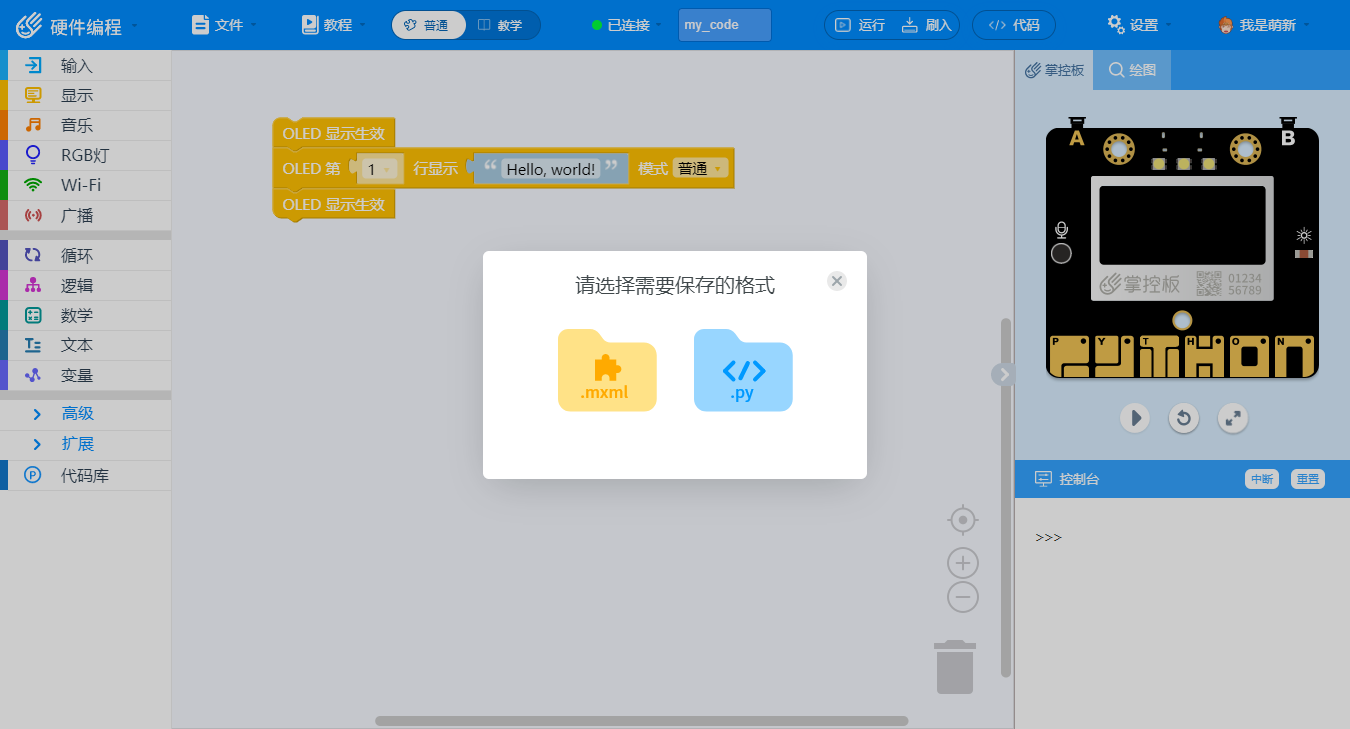Viewport: 1350px width, 729px height.
Task: Expand the 高级 category
Action: 86,414
